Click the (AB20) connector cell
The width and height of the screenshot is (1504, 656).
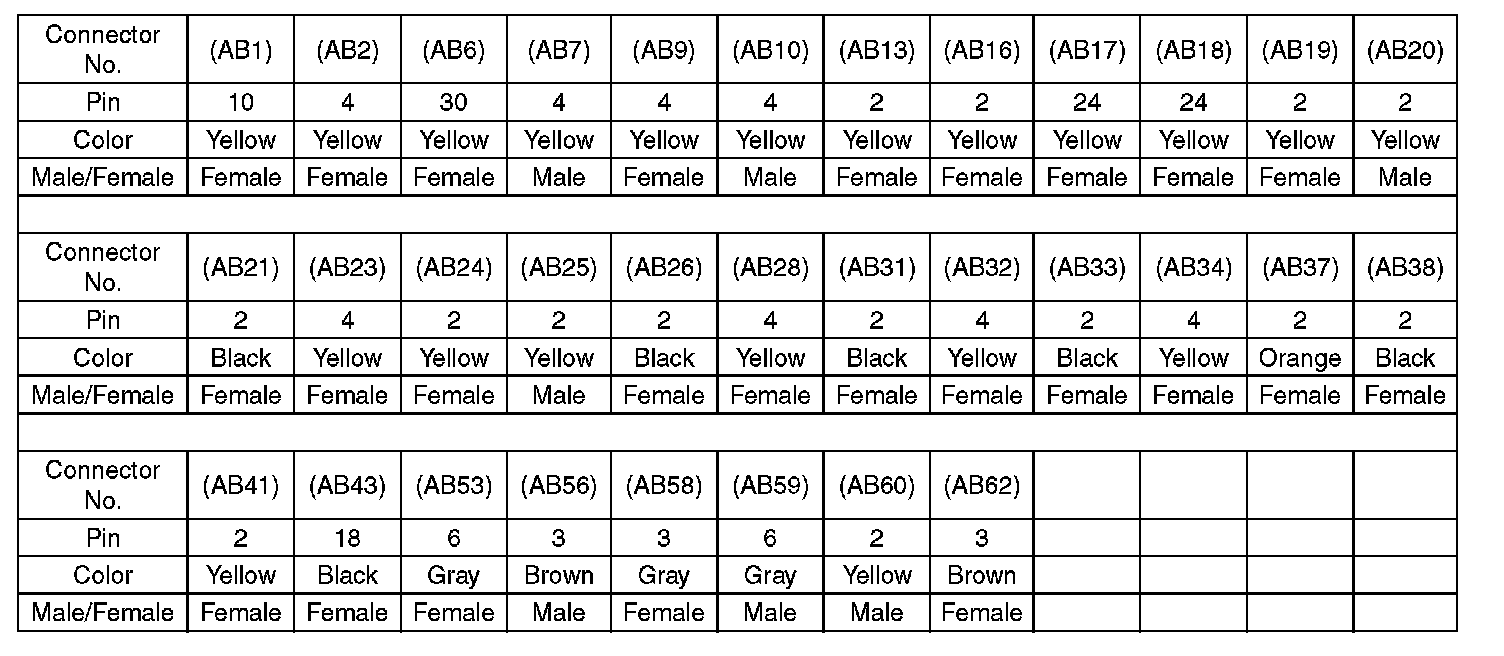pyautogui.click(x=1405, y=51)
